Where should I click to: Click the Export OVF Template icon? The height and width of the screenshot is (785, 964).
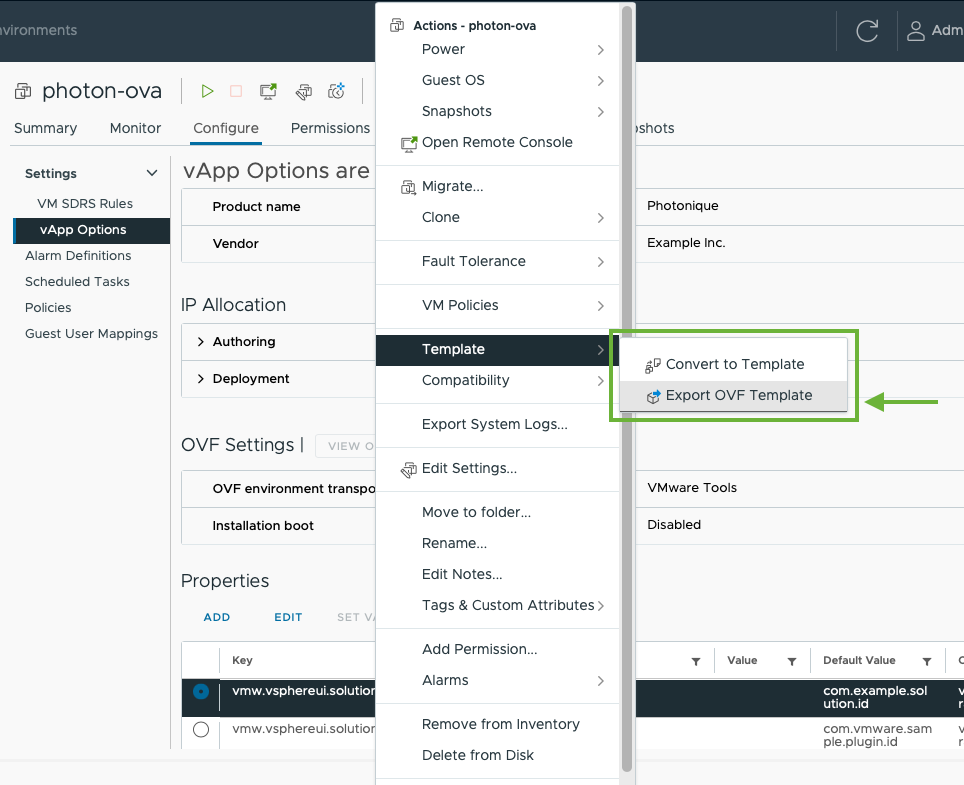pyautogui.click(x=654, y=396)
